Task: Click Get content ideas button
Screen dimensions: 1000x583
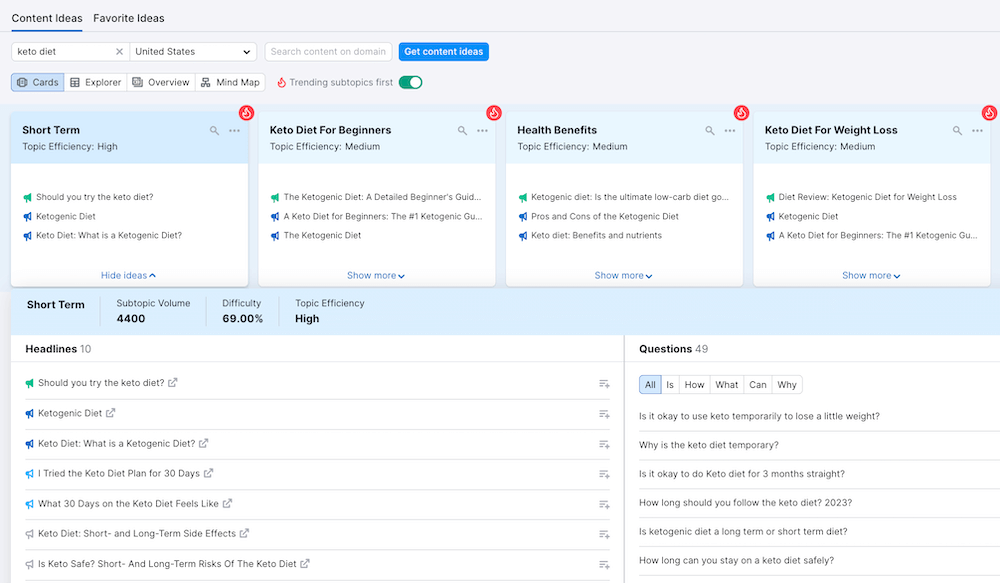Action: (x=443, y=52)
